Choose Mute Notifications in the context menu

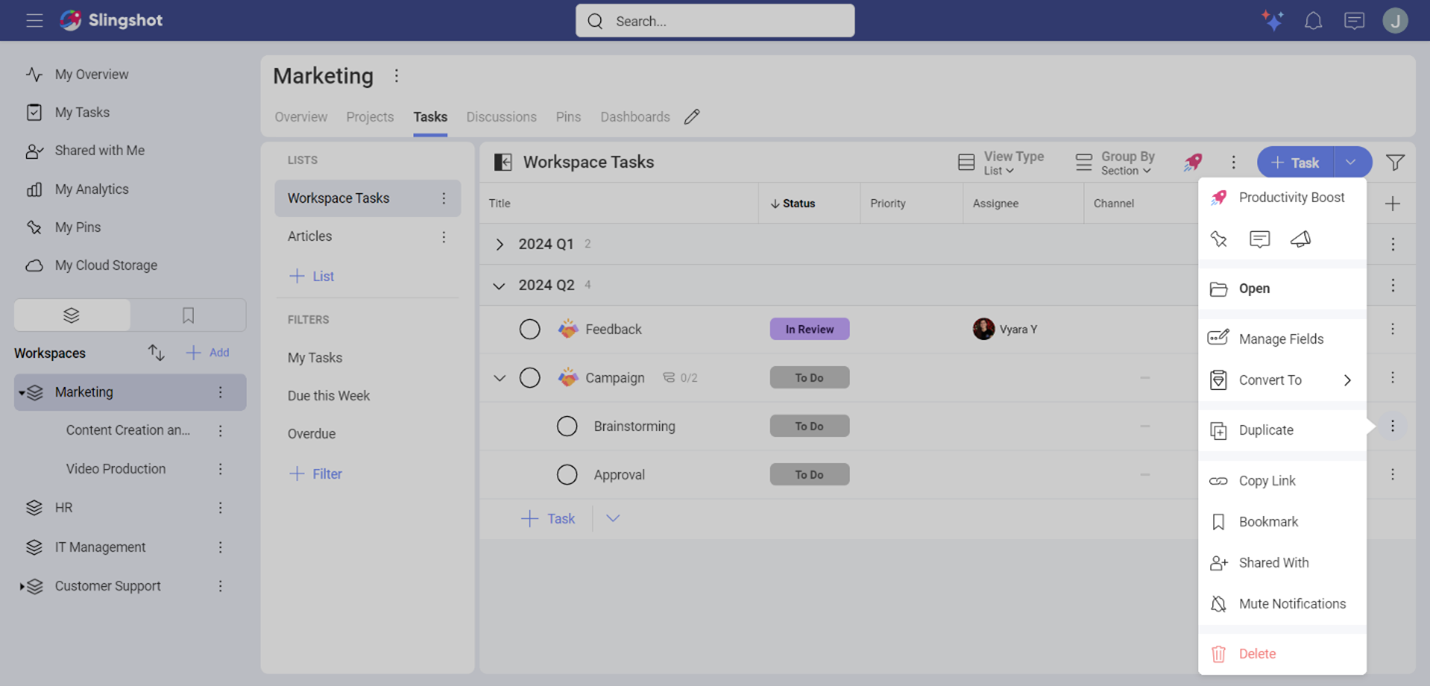coord(1282,604)
